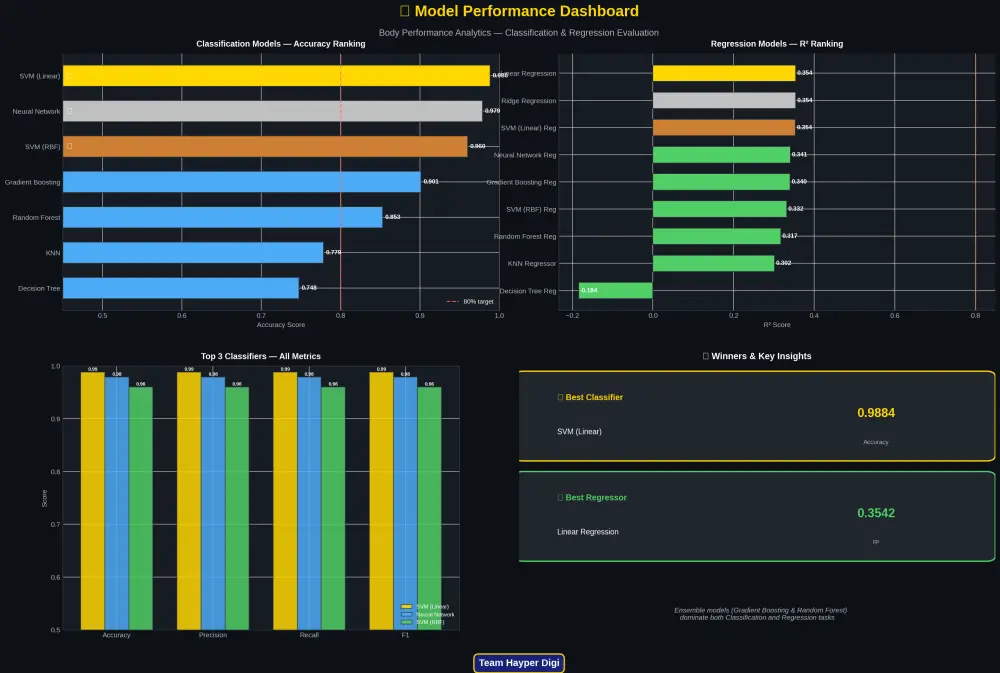Select the yellow SVM (Linear) accuracy bar
Viewport: 1000px width, 673px height.
276,76
